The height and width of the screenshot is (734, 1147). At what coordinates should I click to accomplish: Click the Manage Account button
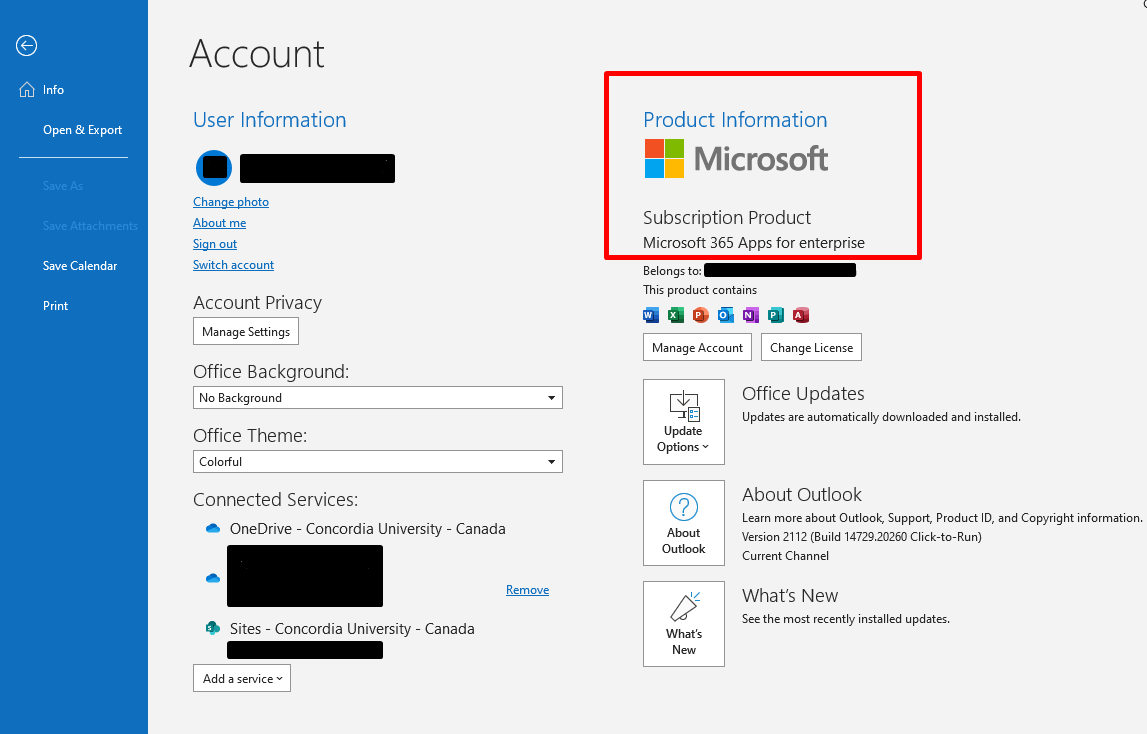[x=697, y=348]
